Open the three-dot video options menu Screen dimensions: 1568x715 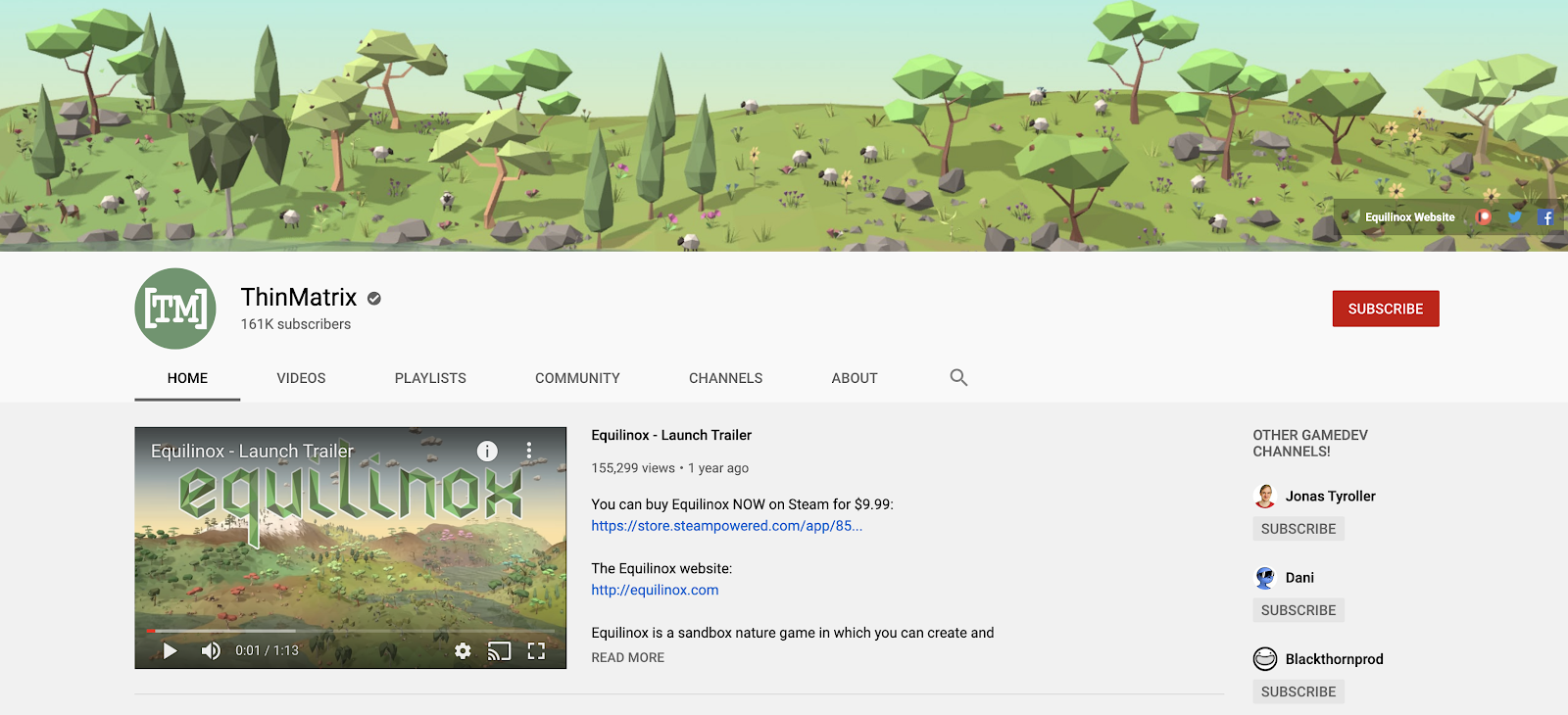(x=529, y=451)
